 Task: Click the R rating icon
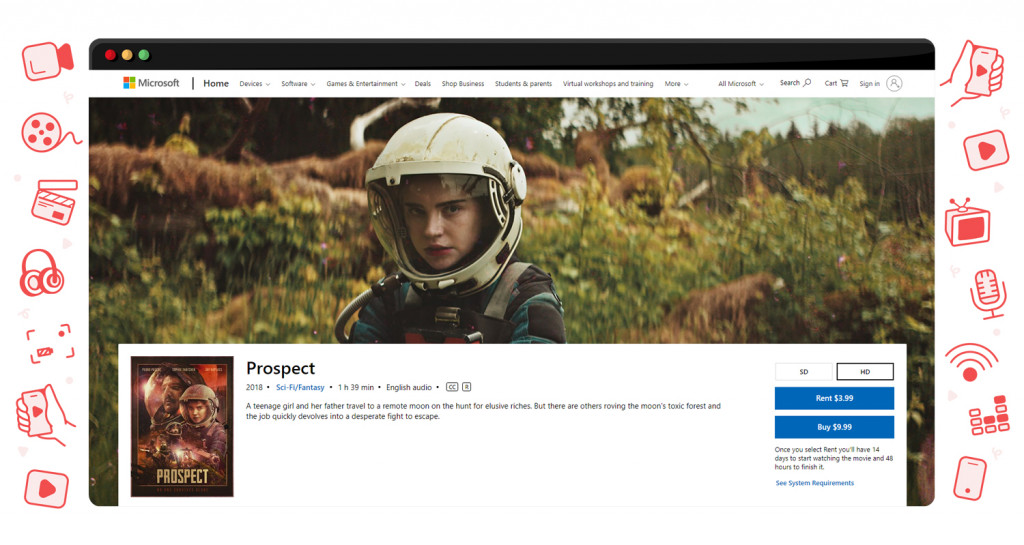tap(466, 387)
